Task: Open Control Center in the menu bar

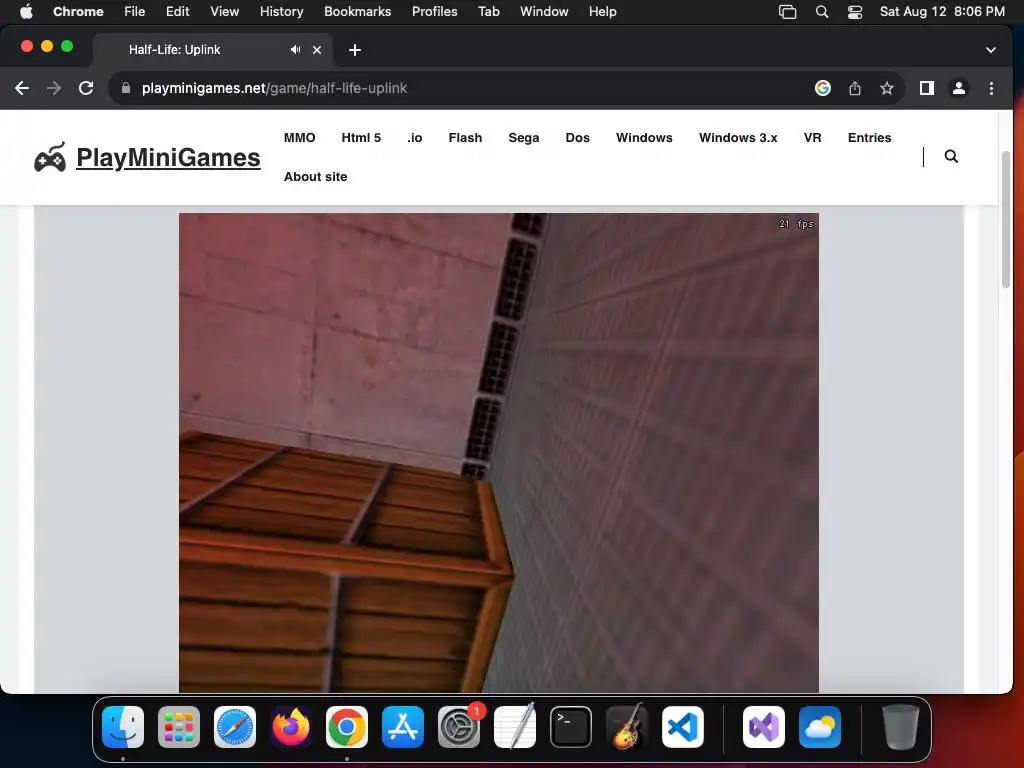Action: click(x=855, y=12)
